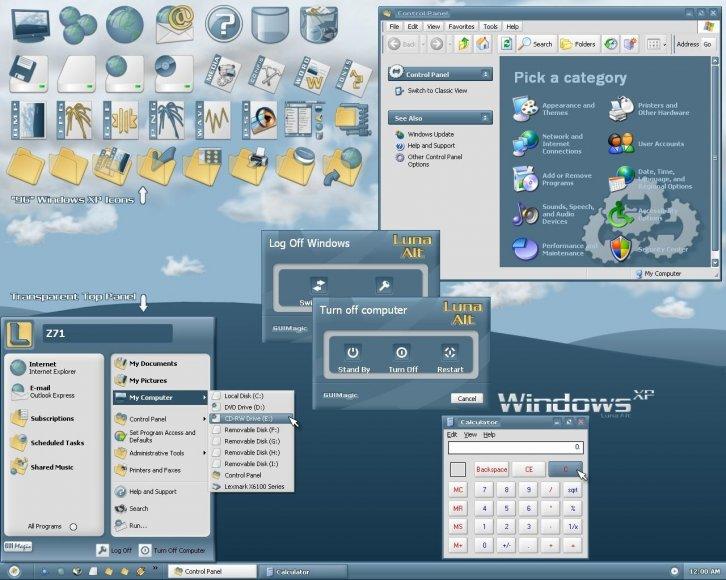The image size is (726, 580).
Task: Collapse the See Also sidebar section
Action: (485, 118)
